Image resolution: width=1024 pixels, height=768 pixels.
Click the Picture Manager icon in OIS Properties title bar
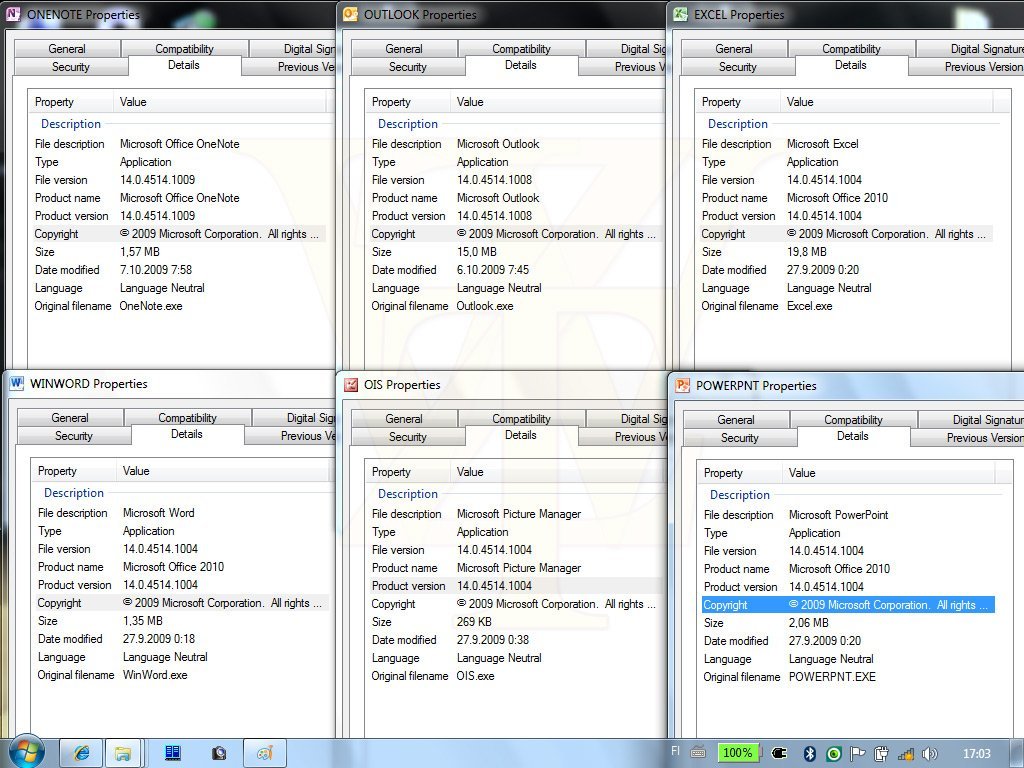coord(351,385)
